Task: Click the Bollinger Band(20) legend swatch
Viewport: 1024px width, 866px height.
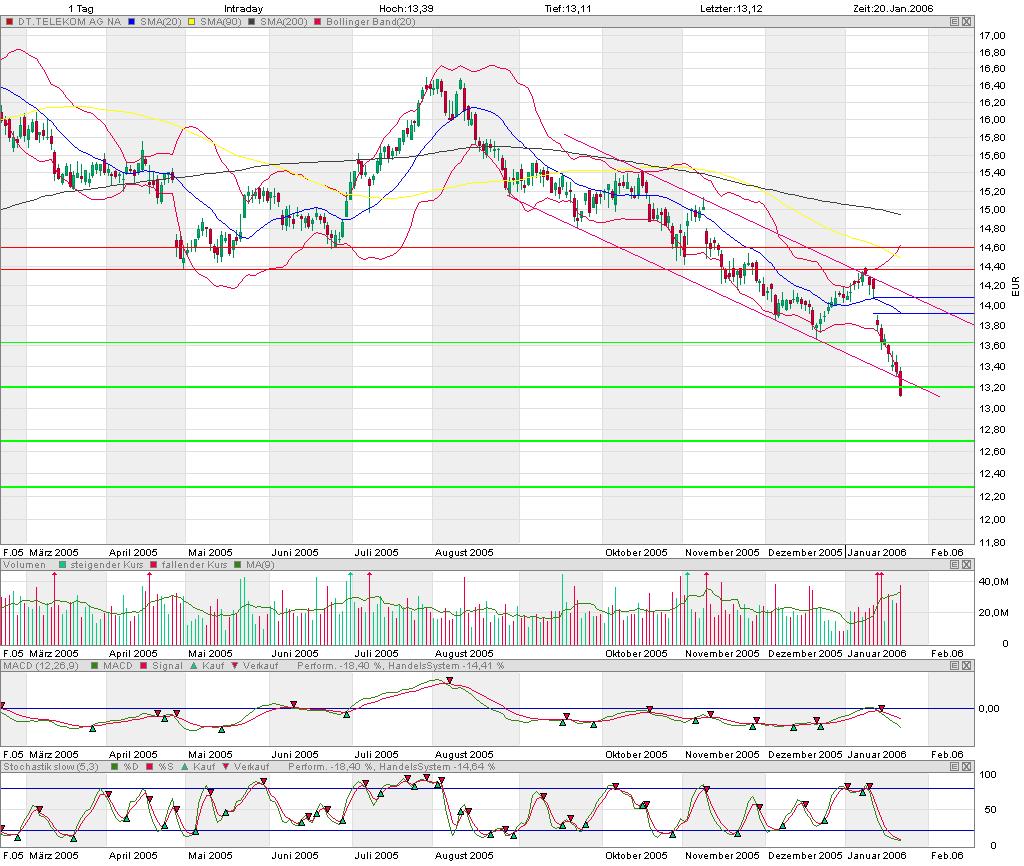Action: [x=317, y=22]
